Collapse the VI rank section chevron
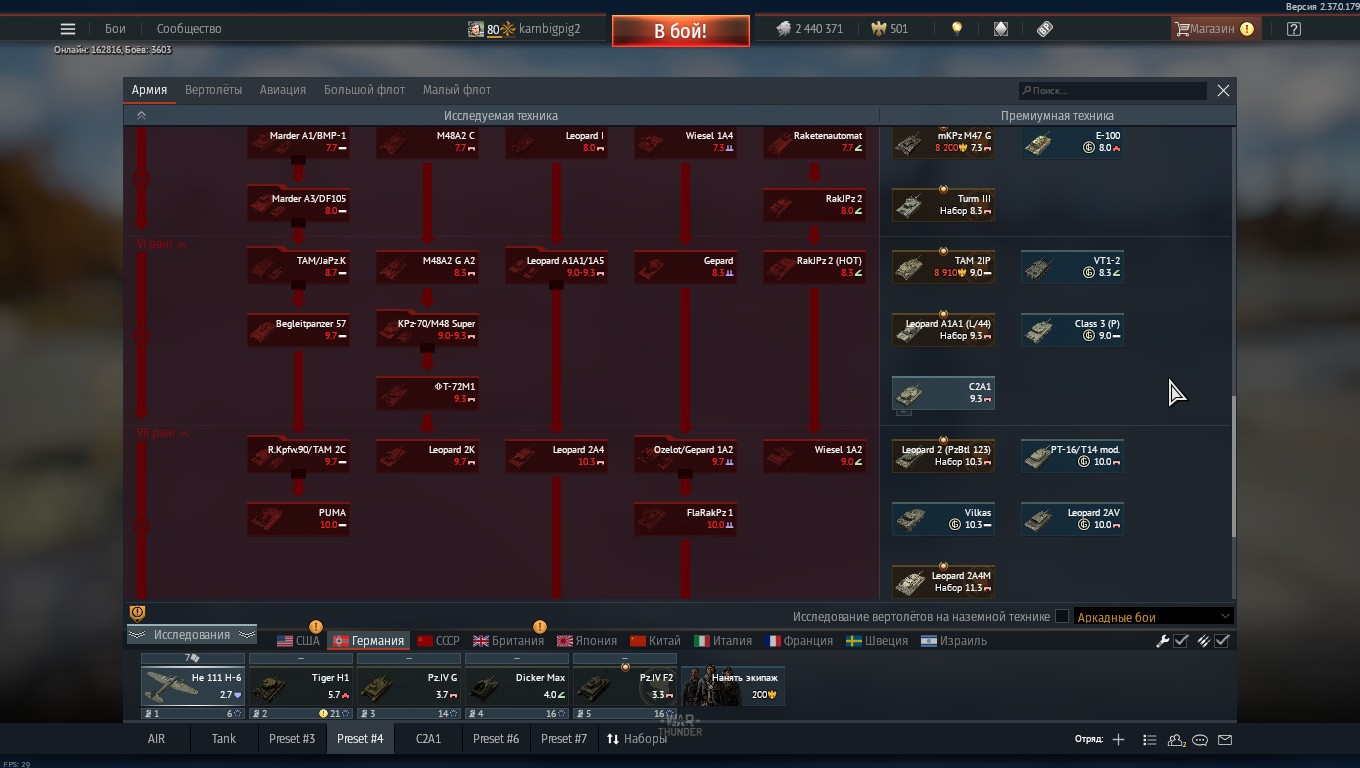1360x768 pixels. 182,244
